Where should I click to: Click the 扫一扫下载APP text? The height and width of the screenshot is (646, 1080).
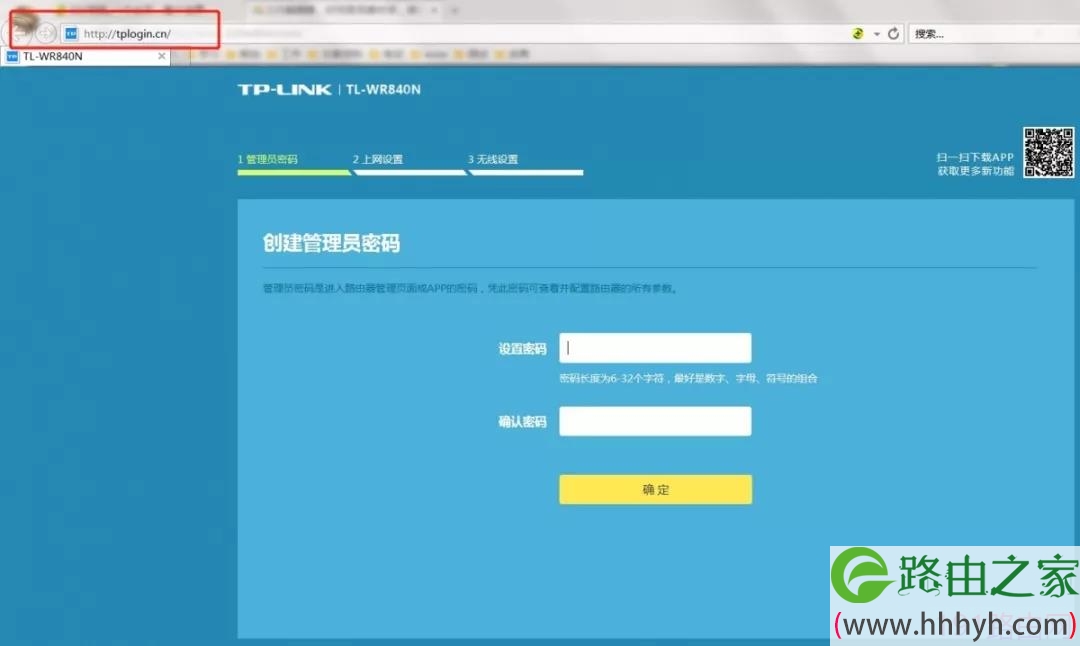[x=975, y=157]
